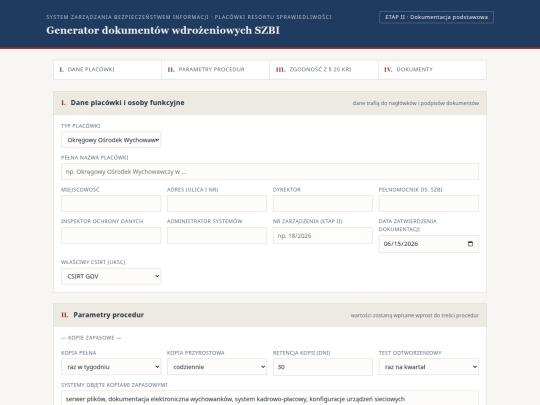Select the Dokumenty tab
The height and width of the screenshot is (405, 540).
coord(433,70)
